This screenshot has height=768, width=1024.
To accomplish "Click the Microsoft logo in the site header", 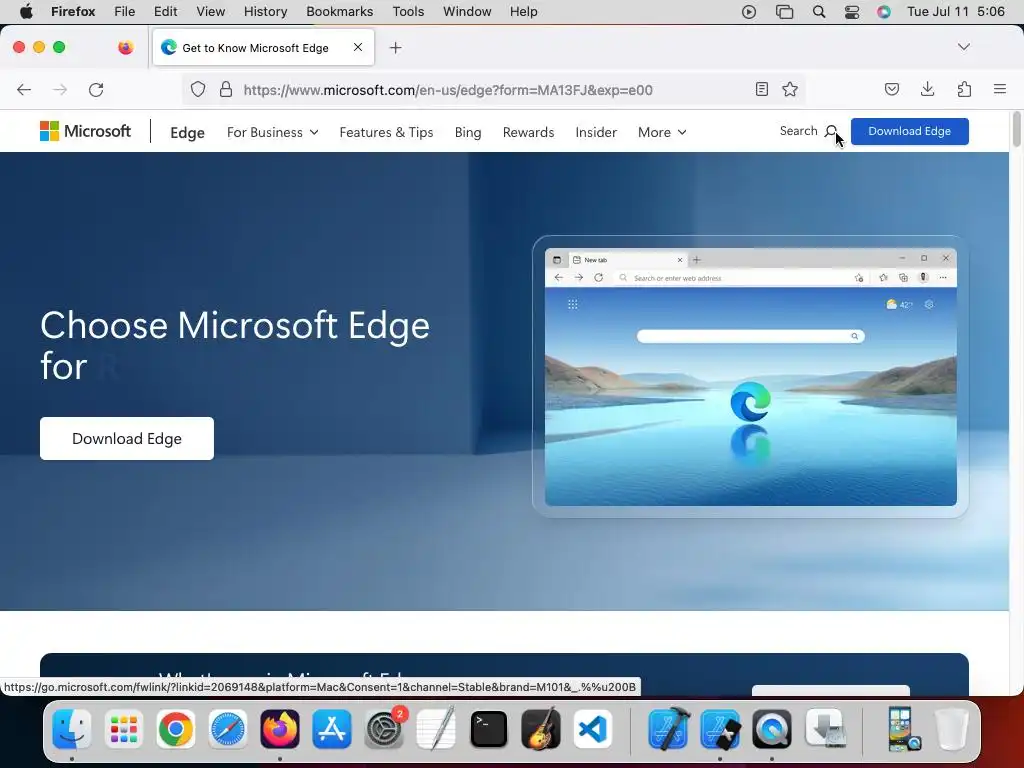I will point(86,131).
